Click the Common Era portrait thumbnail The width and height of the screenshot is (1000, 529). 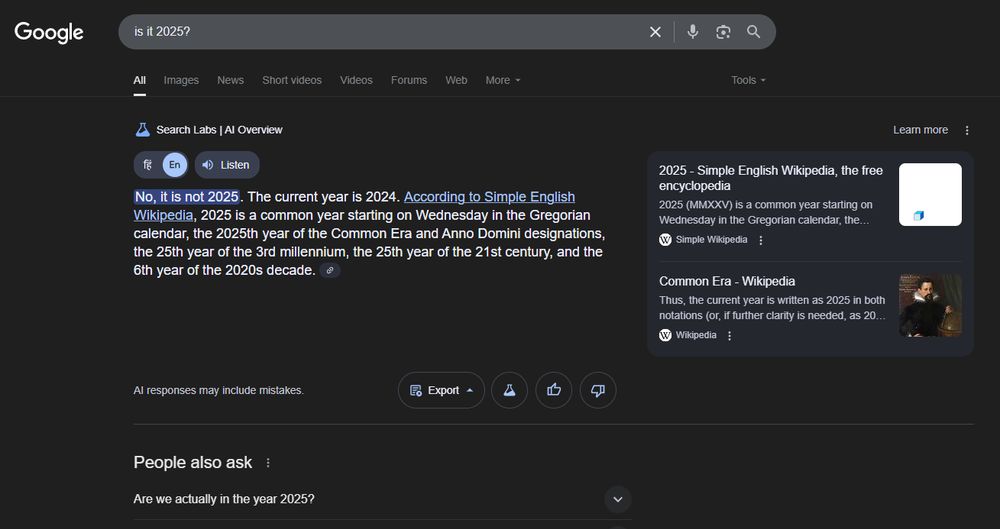tap(930, 306)
